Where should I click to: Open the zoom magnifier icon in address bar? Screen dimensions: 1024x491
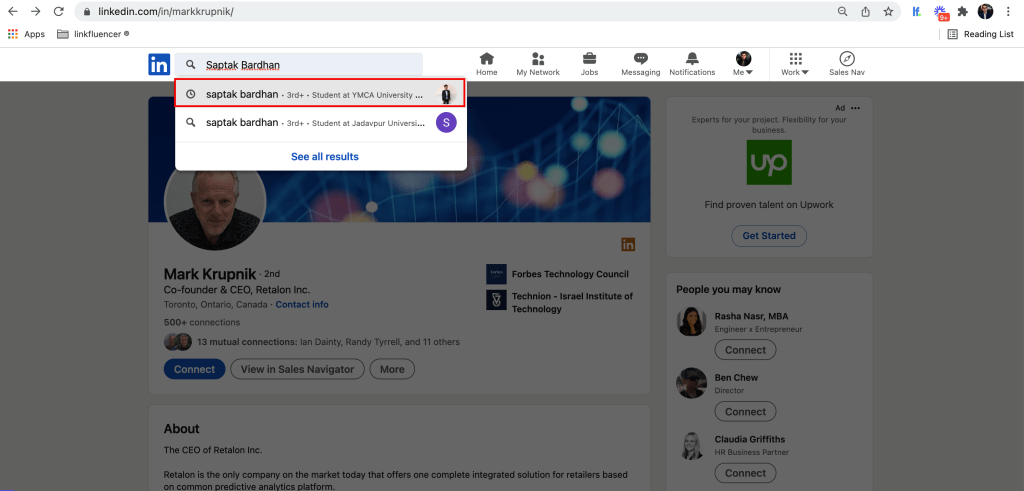point(843,11)
